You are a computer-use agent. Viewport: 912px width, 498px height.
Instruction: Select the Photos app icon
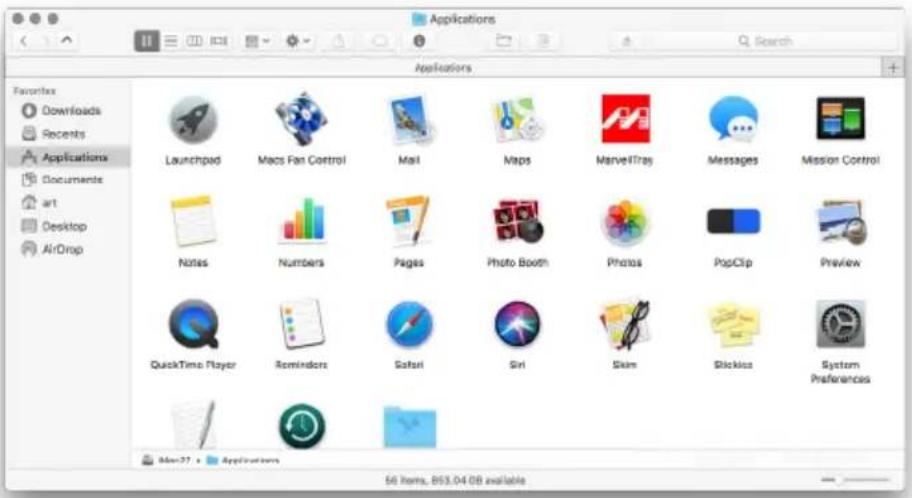[625, 222]
